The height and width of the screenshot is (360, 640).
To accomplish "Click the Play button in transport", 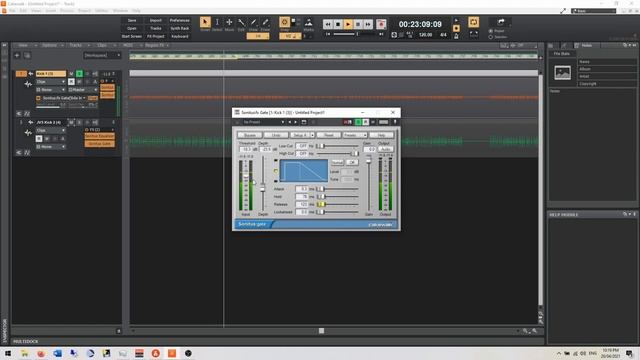I will tap(348, 24).
